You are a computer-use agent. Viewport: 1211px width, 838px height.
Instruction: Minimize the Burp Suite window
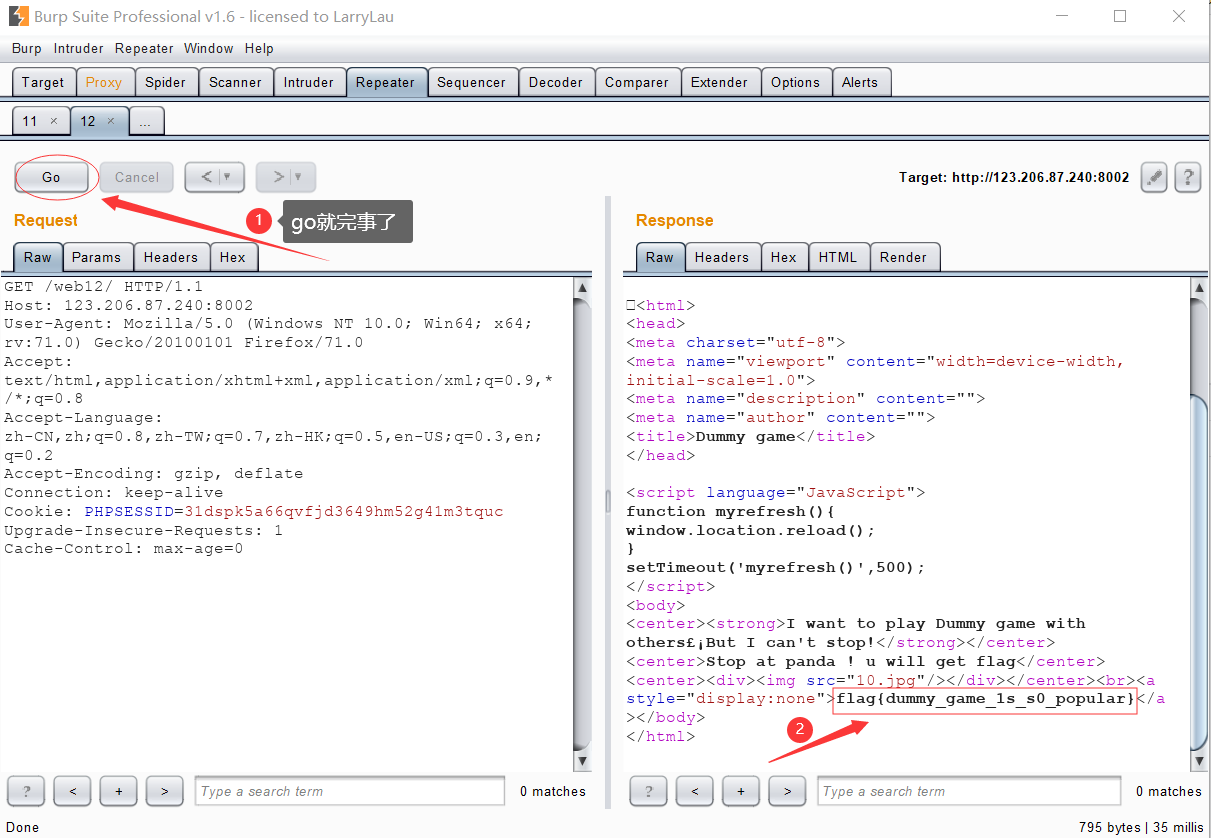[x=1063, y=16]
